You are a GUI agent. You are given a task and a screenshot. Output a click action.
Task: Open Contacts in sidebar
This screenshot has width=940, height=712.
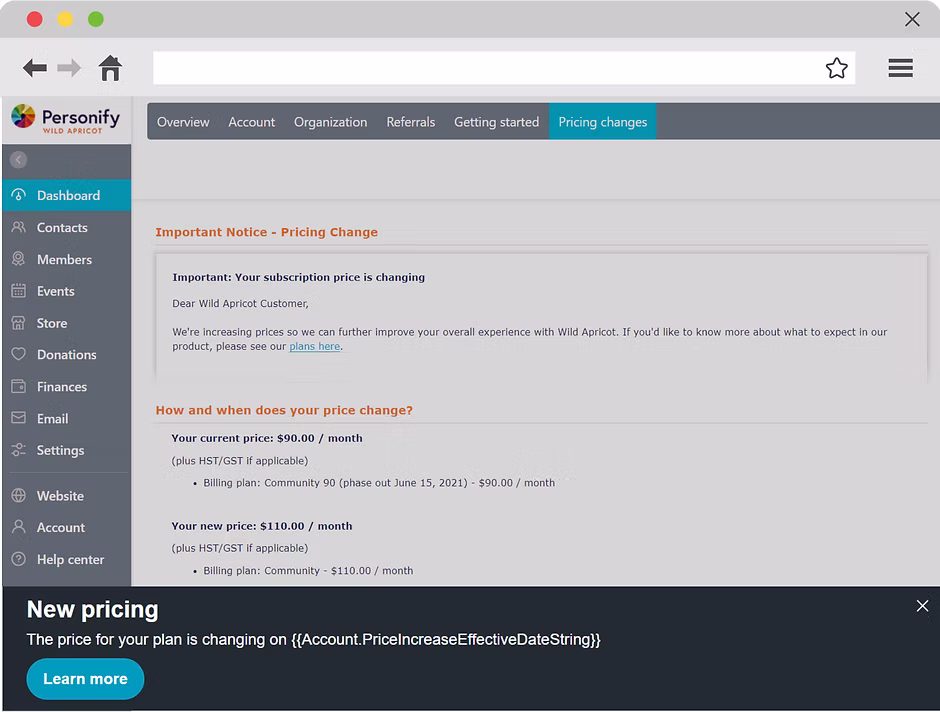[x=67, y=227]
